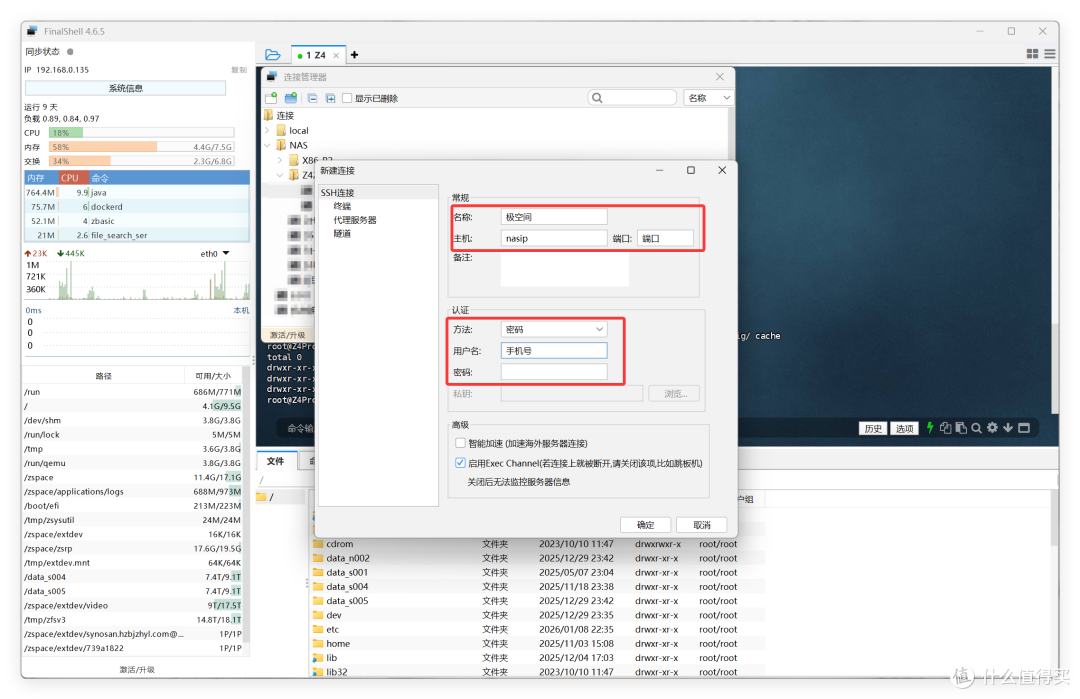This screenshot has height=699, width=1080.
Task: Select 'SSH连接' in new connection tree
Action: (337, 193)
